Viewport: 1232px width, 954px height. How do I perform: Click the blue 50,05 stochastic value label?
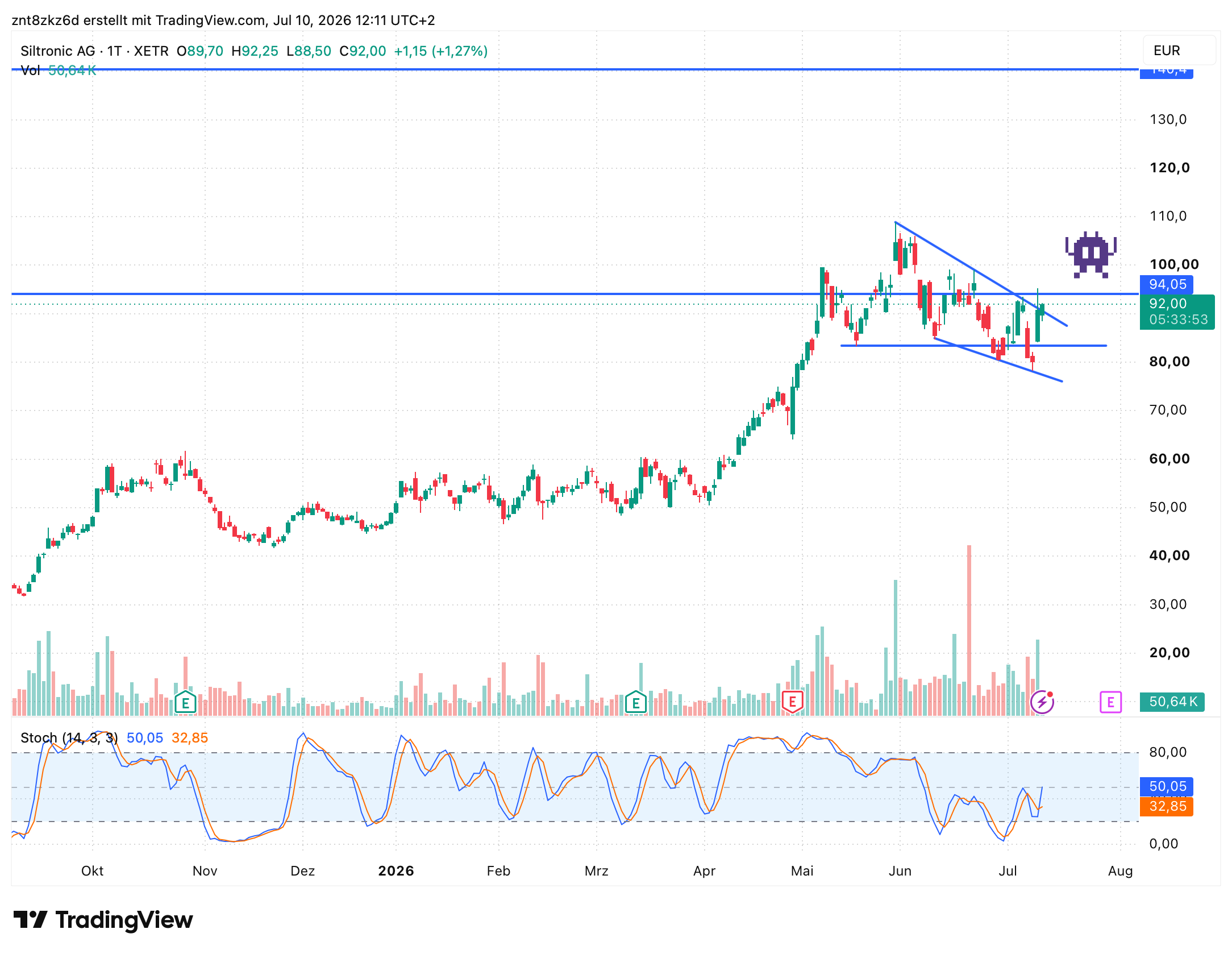point(1167,786)
